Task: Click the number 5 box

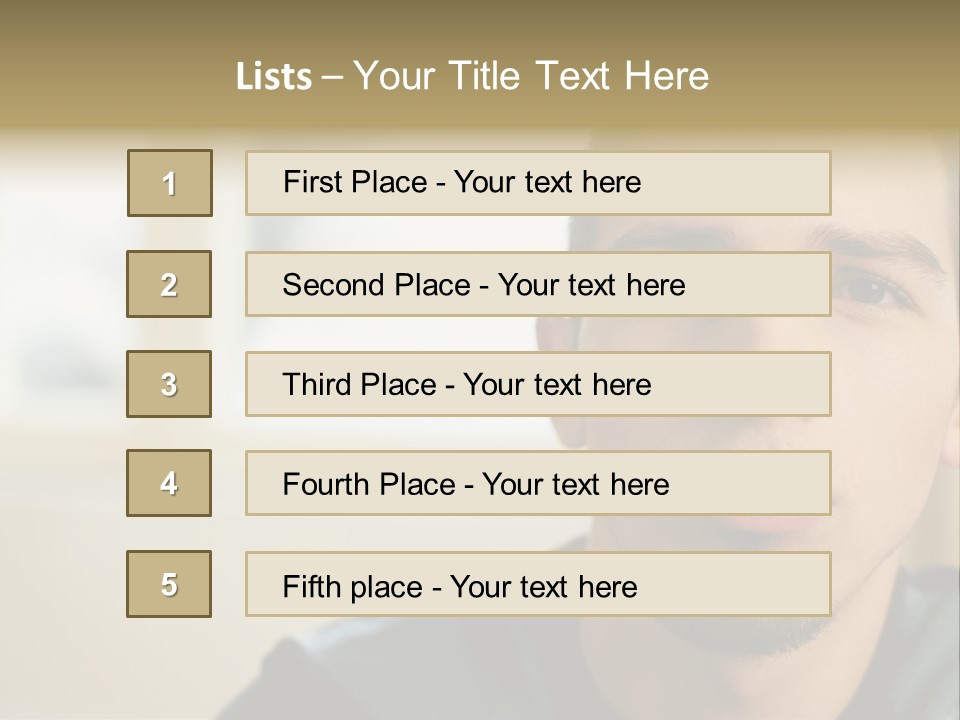Action: click(x=169, y=584)
